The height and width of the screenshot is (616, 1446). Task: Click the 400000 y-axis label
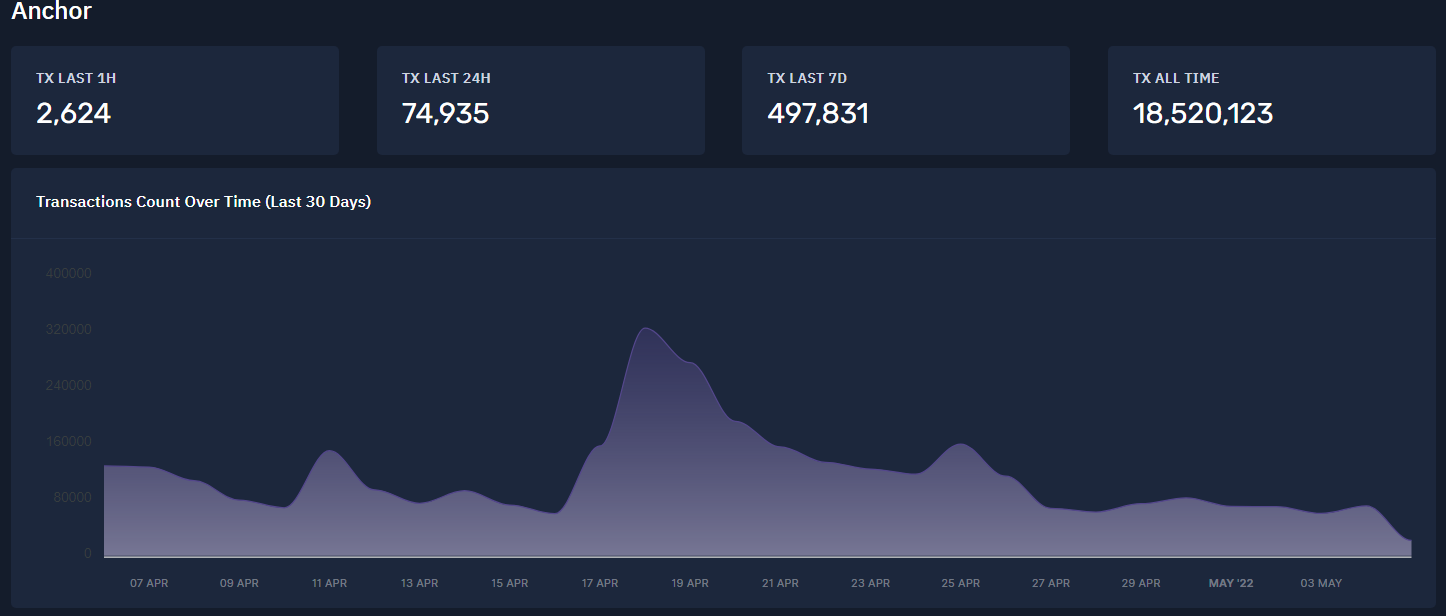(69, 274)
